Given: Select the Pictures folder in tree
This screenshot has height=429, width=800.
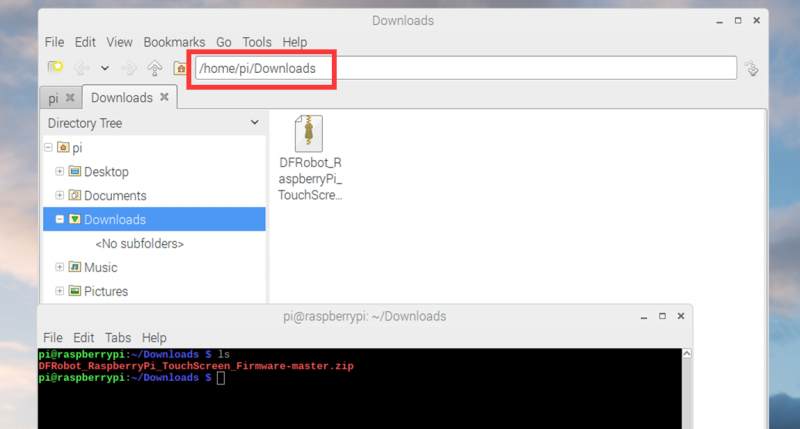Looking at the screenshot, I should (106, 291).
